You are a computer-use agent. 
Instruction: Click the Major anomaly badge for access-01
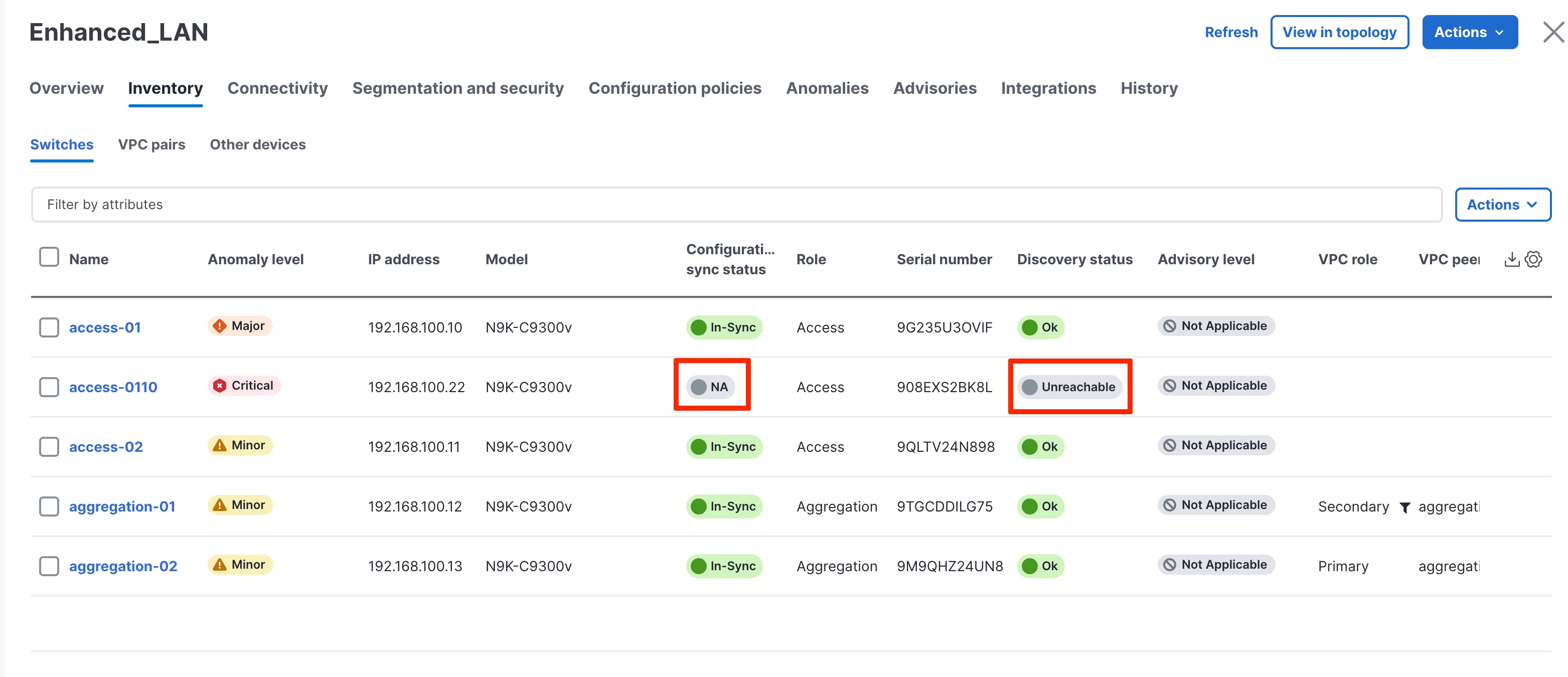(x=240, y=326)
